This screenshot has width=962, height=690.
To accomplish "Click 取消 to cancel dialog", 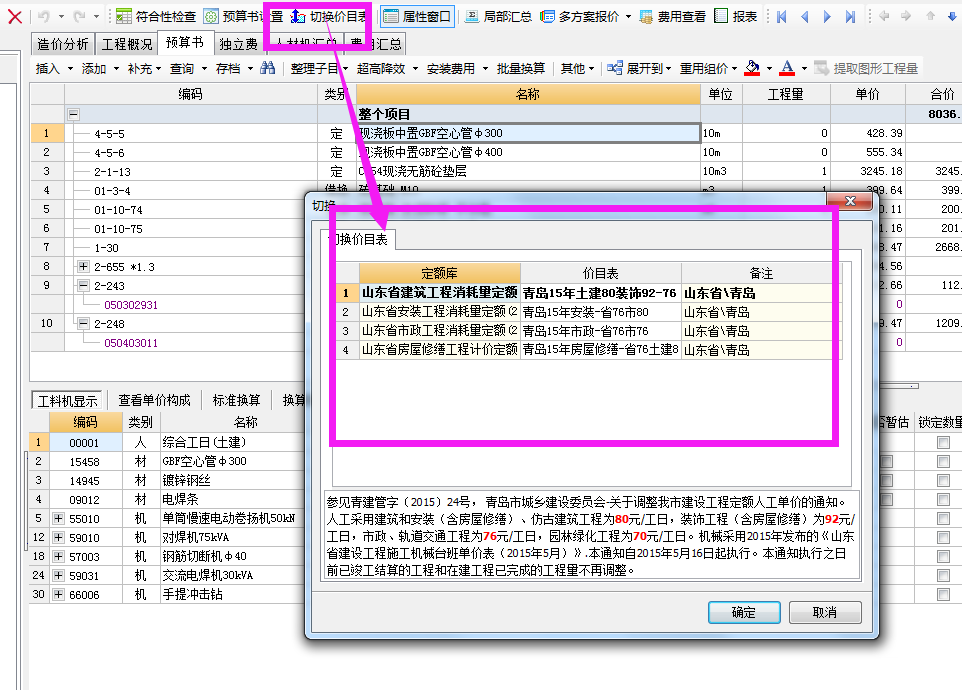I will coord(825,612).
